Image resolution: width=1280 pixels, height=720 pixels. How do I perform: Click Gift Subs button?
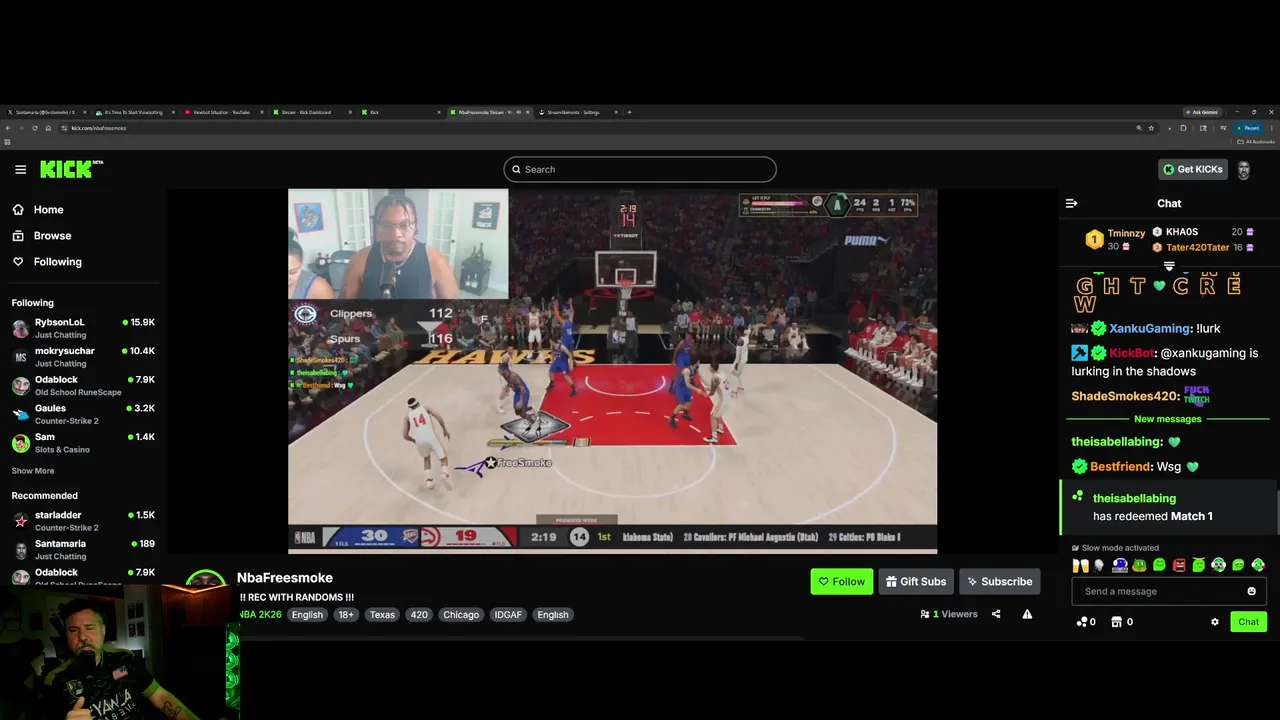tap(915, 581)
